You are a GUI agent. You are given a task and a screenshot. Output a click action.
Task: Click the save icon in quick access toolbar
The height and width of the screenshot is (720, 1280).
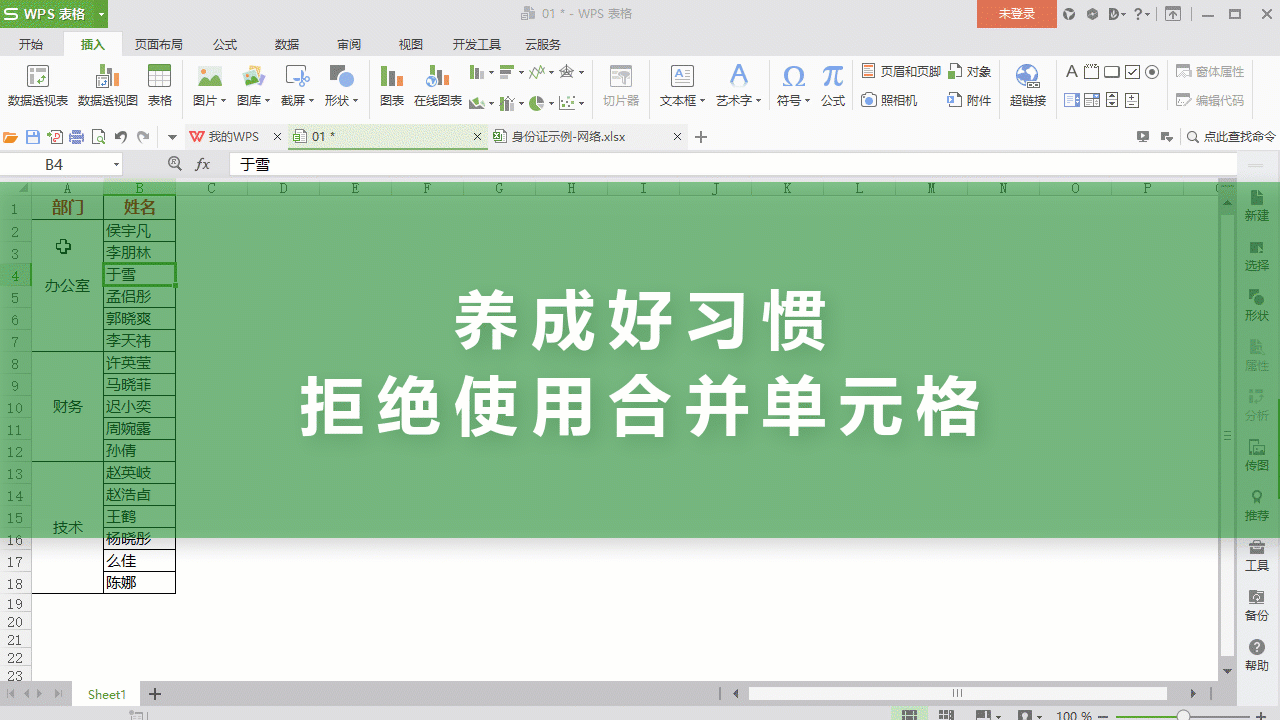(x=33, y=137)
